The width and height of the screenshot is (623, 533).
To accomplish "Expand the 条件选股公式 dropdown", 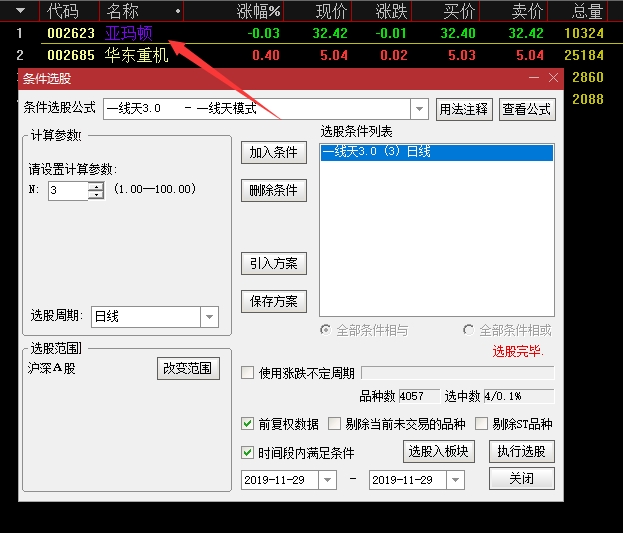I will 420,109.
